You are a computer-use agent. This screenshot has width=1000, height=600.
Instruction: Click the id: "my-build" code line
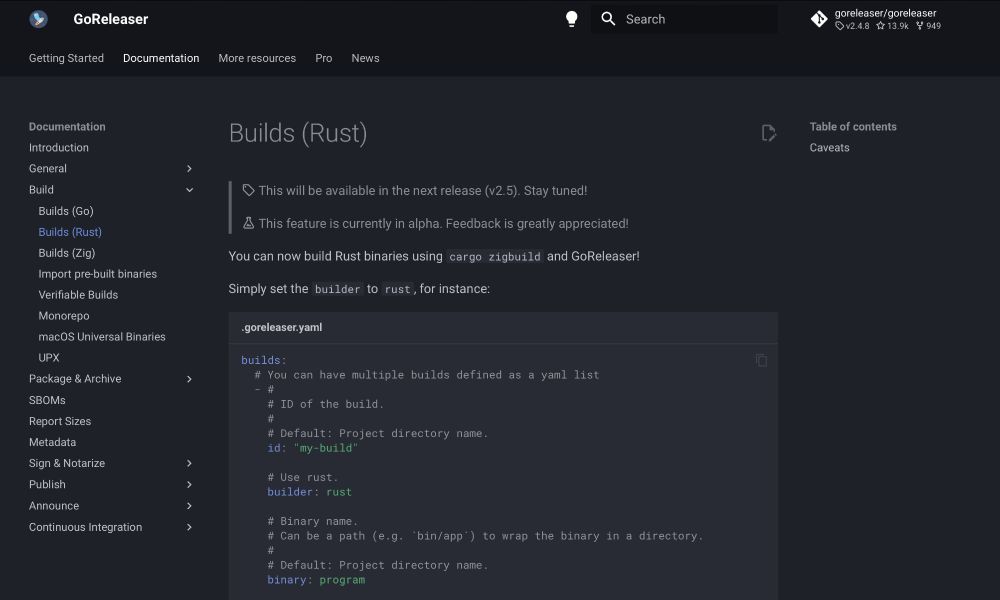coord(312,448)
